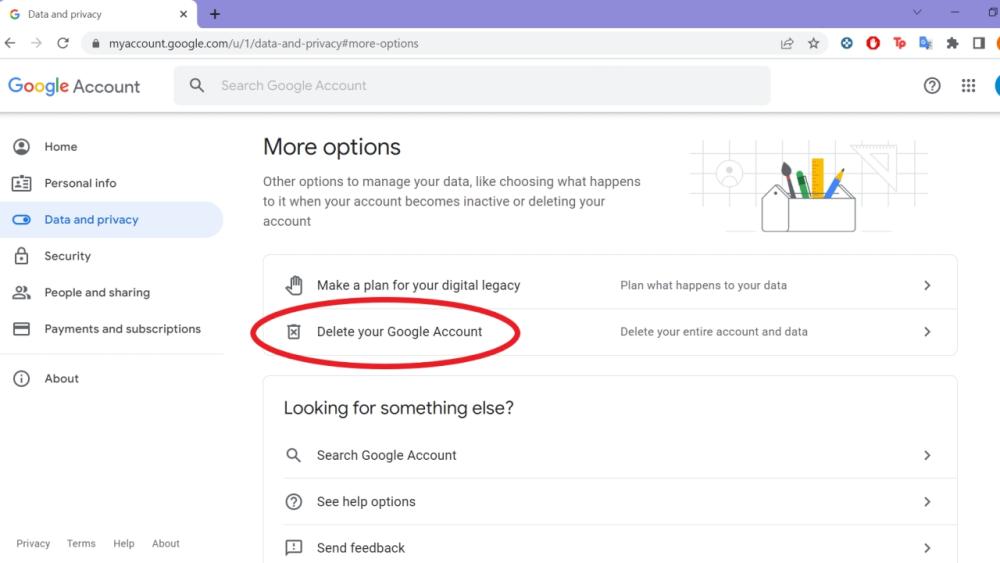Open the tab search dropdown arrow
Image resolution: width=1000 pixels, height=563 pixels.
click(x=917, y=12)
